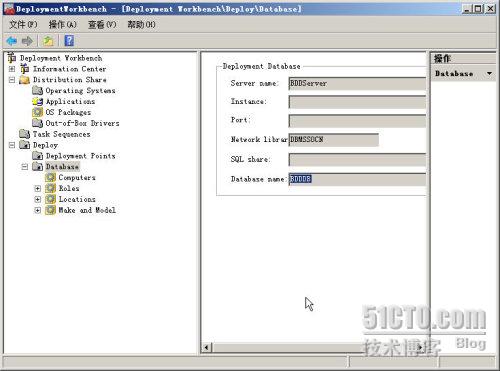Screen dimensions: 500x371
Task: Select Roles under Database
Action: pyautogui.click(x=69, y=188)
